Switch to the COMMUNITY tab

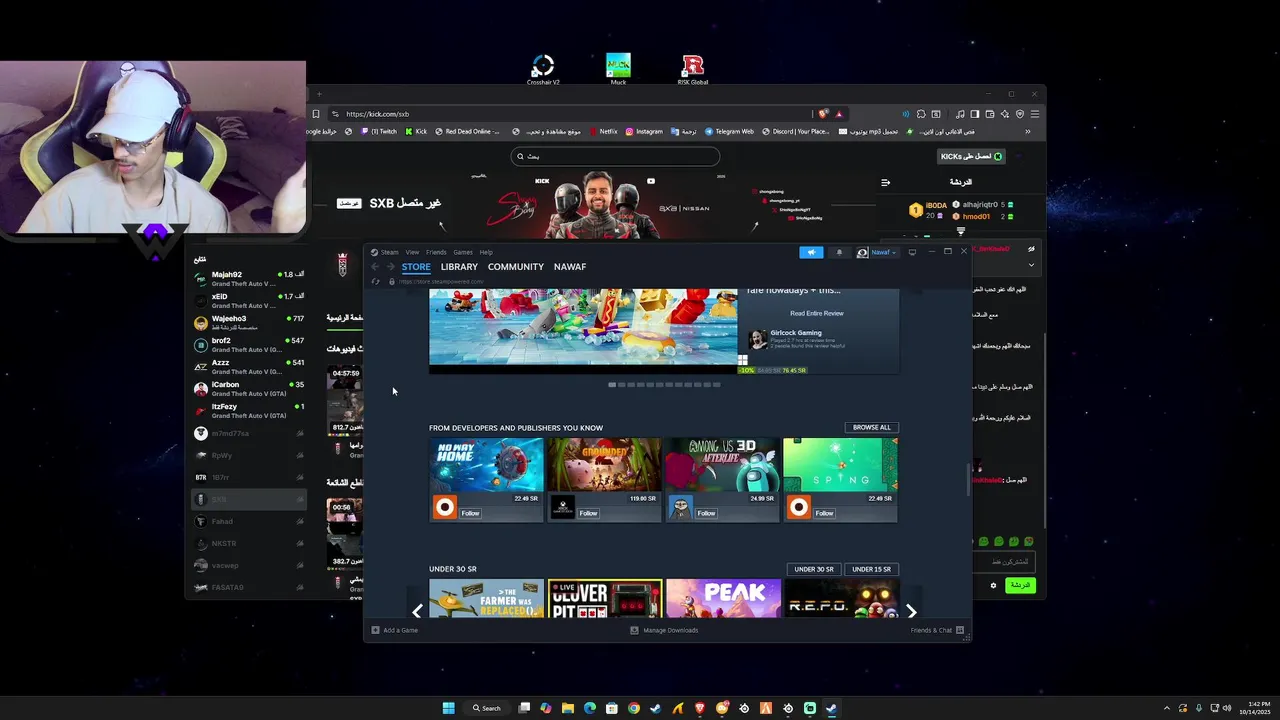[516, 267]
